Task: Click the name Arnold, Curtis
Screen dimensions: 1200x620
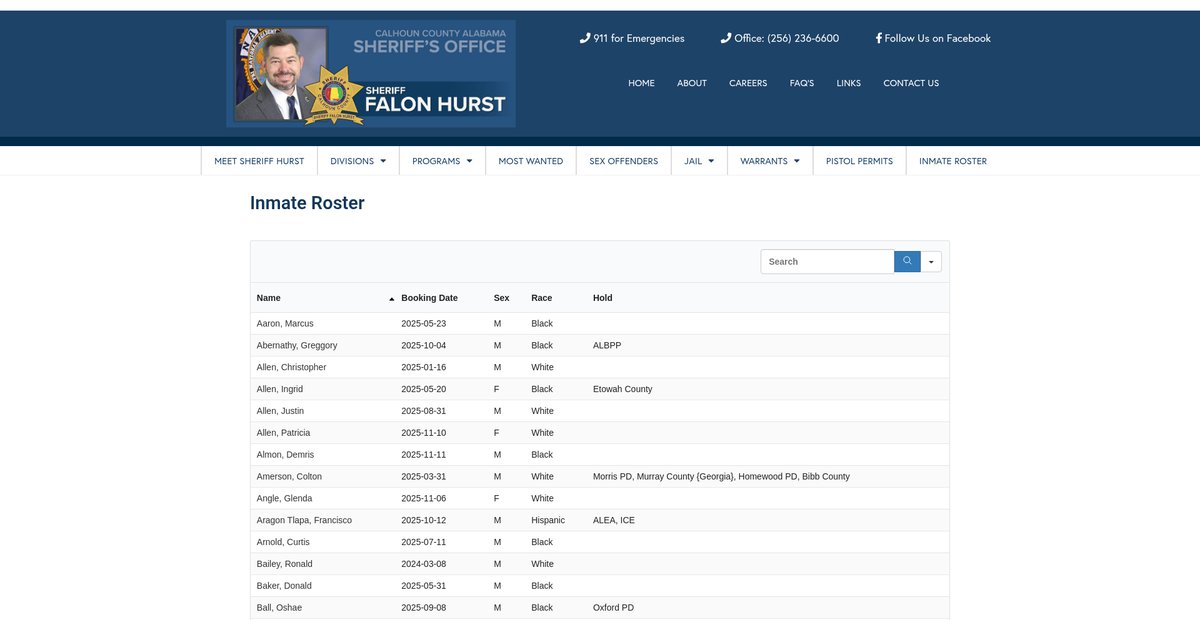Action: 283,542
